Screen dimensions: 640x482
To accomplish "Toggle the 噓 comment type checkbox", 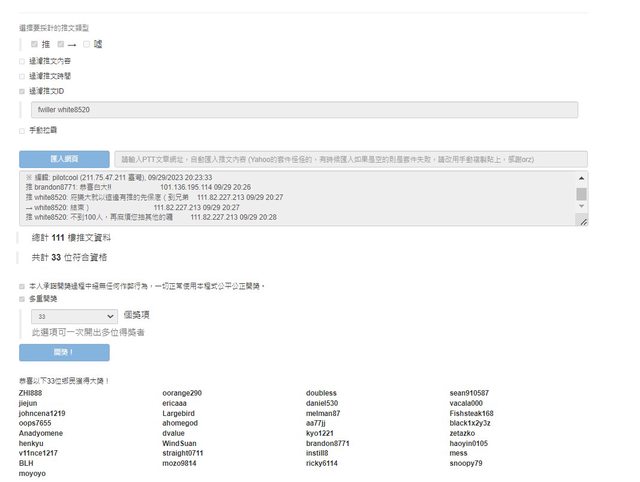I will click(87, 44).
